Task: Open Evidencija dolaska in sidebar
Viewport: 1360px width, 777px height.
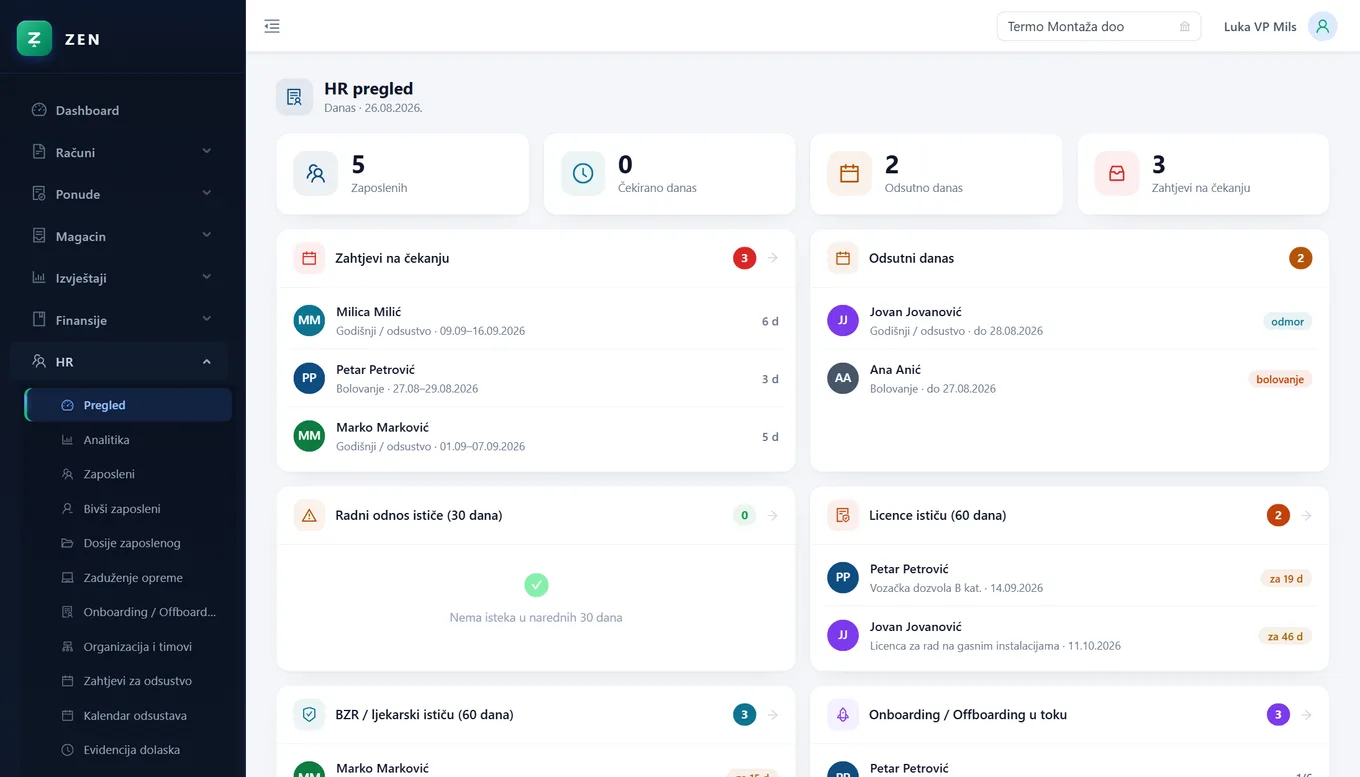Action: click(x=128, y=750)
